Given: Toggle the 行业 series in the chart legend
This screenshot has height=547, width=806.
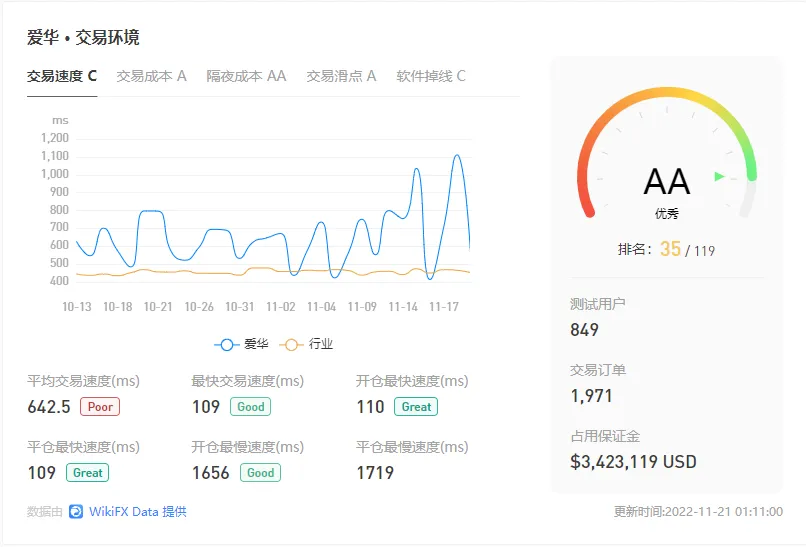Looking at the screenshot, I should tap(306, 344).
